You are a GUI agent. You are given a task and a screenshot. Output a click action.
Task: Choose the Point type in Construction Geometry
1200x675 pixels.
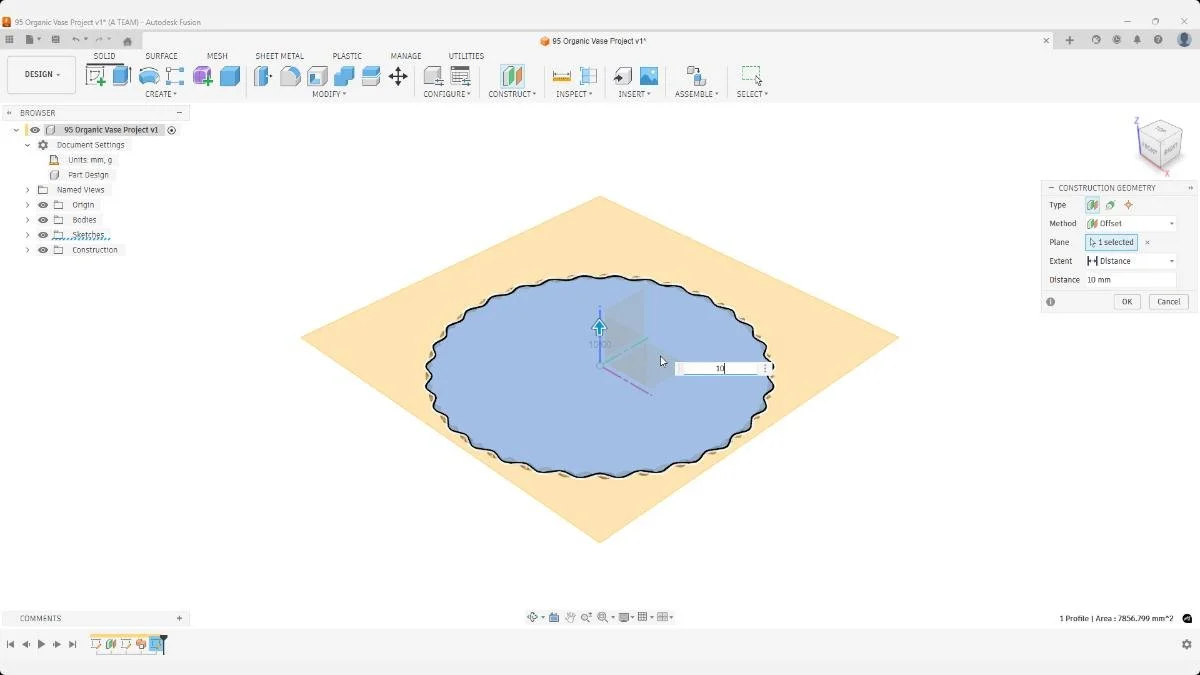(1128, 204)
